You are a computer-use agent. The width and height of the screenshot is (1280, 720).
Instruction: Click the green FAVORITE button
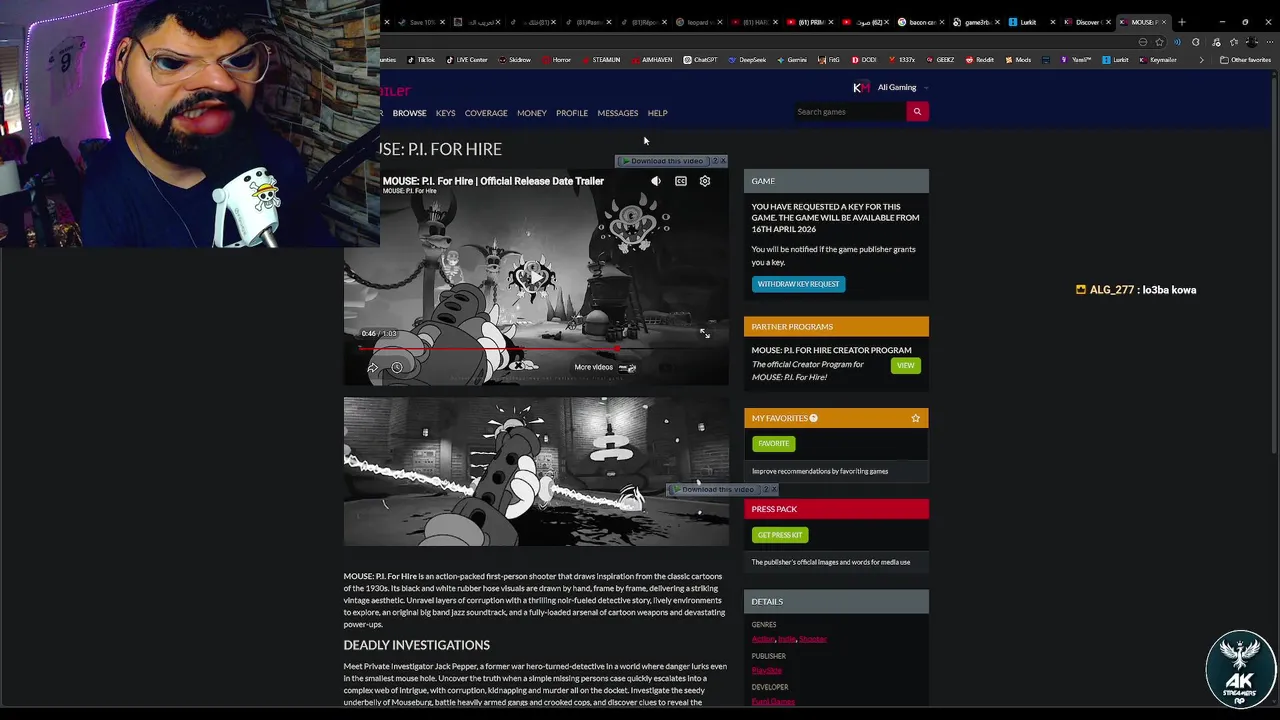[x=773, y=443]
